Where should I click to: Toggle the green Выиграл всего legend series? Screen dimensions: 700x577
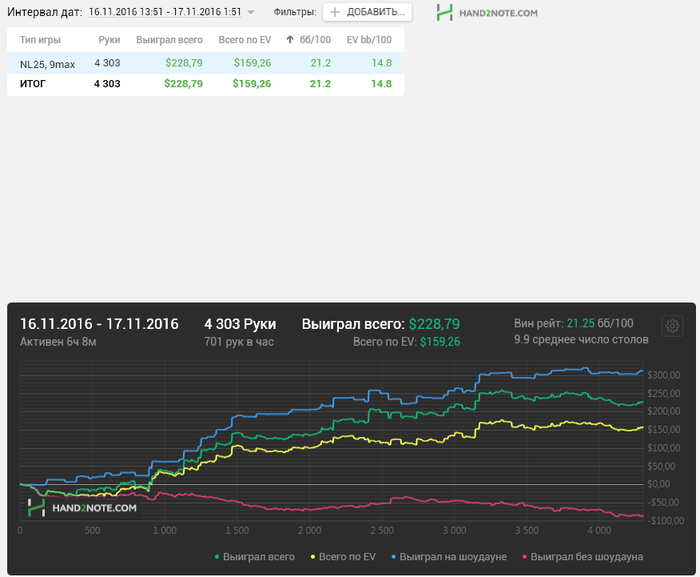(x=255, y=556)
